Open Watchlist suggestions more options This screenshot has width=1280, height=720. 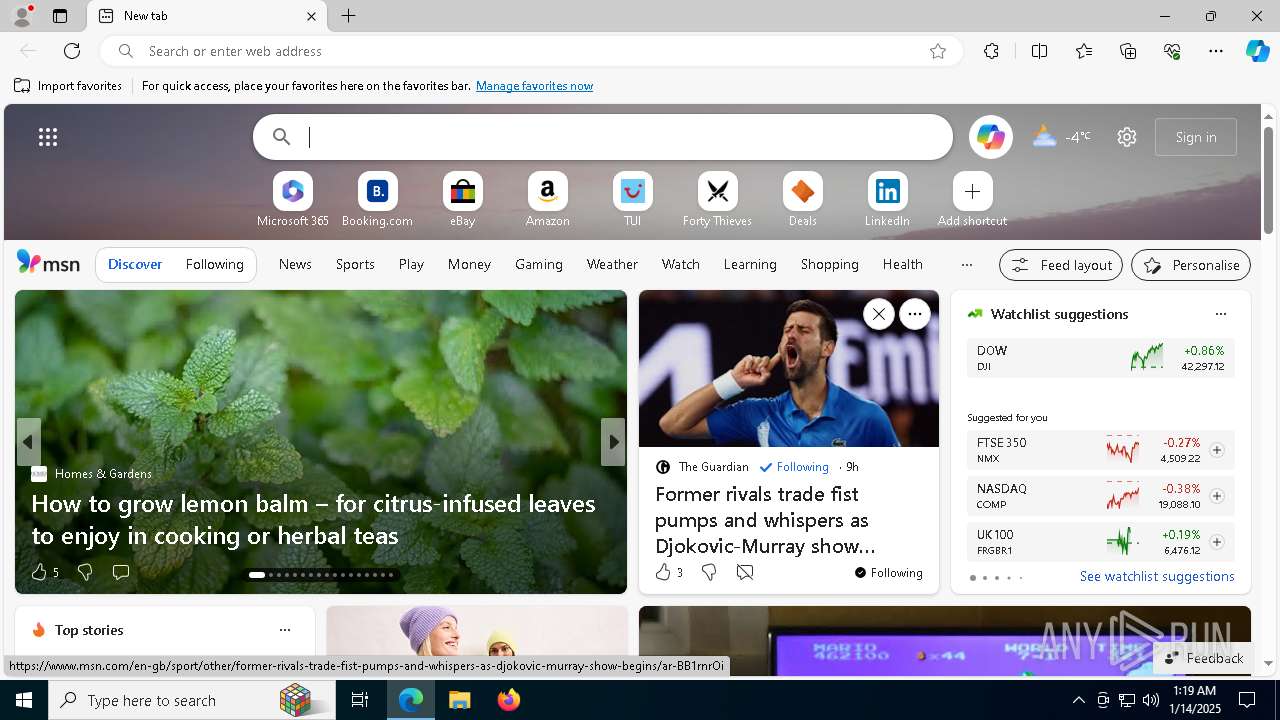click(1220, 314)
